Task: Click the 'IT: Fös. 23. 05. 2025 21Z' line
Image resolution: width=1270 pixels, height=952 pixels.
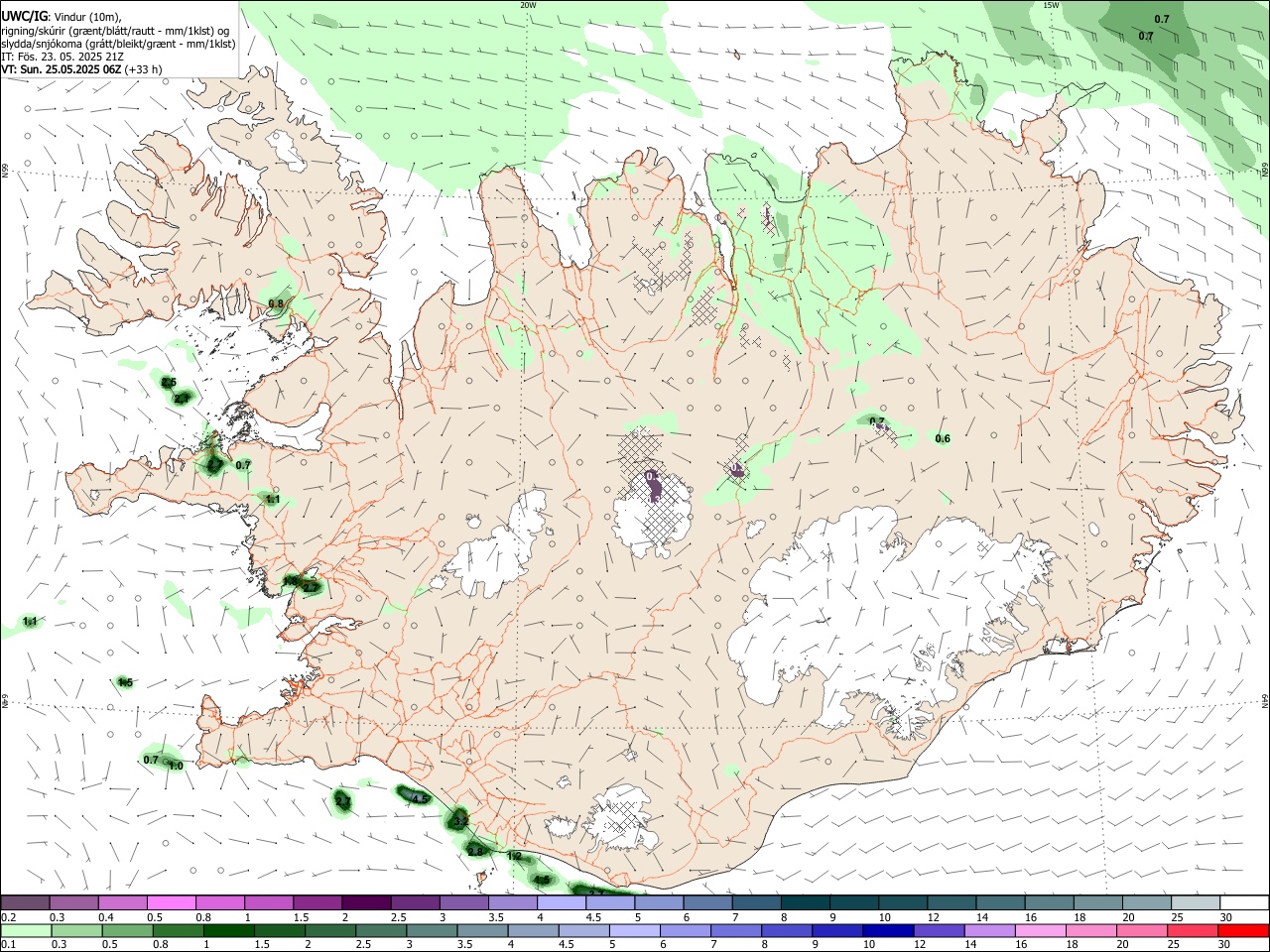Action: (63, 57)
